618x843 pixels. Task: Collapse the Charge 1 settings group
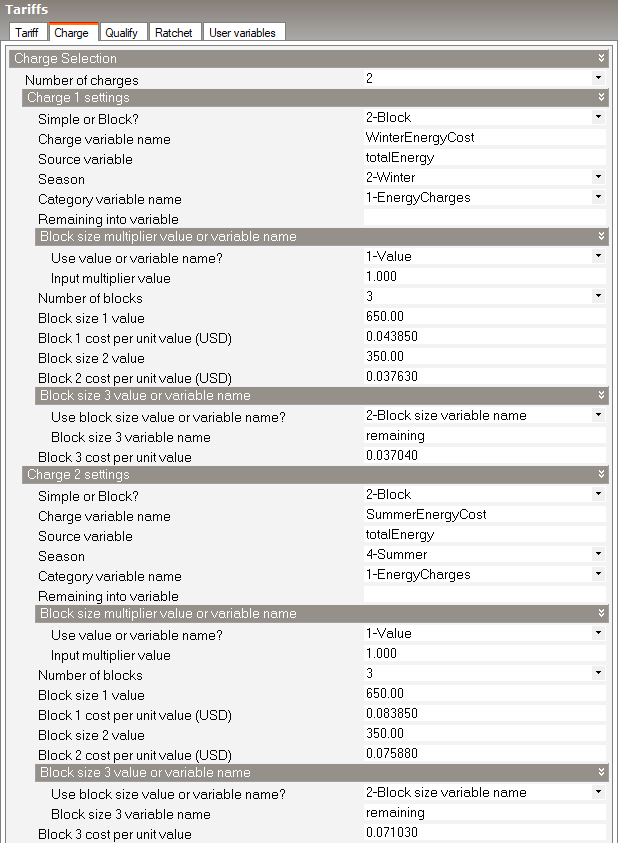[601, 97]
